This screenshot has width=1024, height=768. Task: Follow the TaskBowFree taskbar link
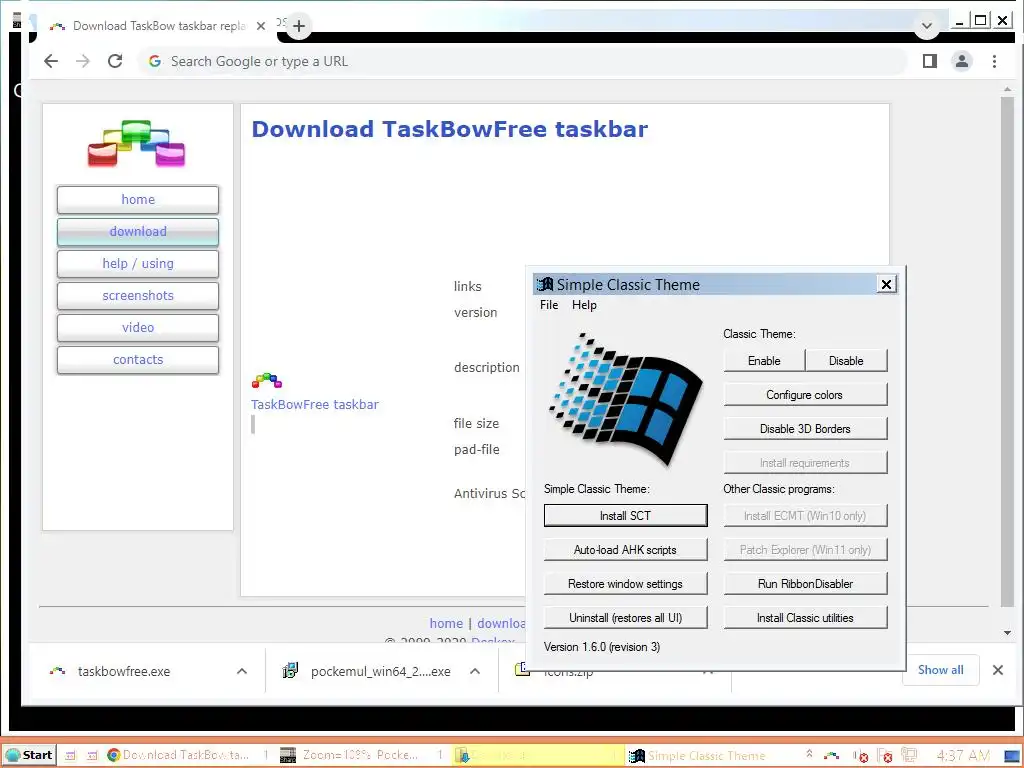[x=315, y=405]
